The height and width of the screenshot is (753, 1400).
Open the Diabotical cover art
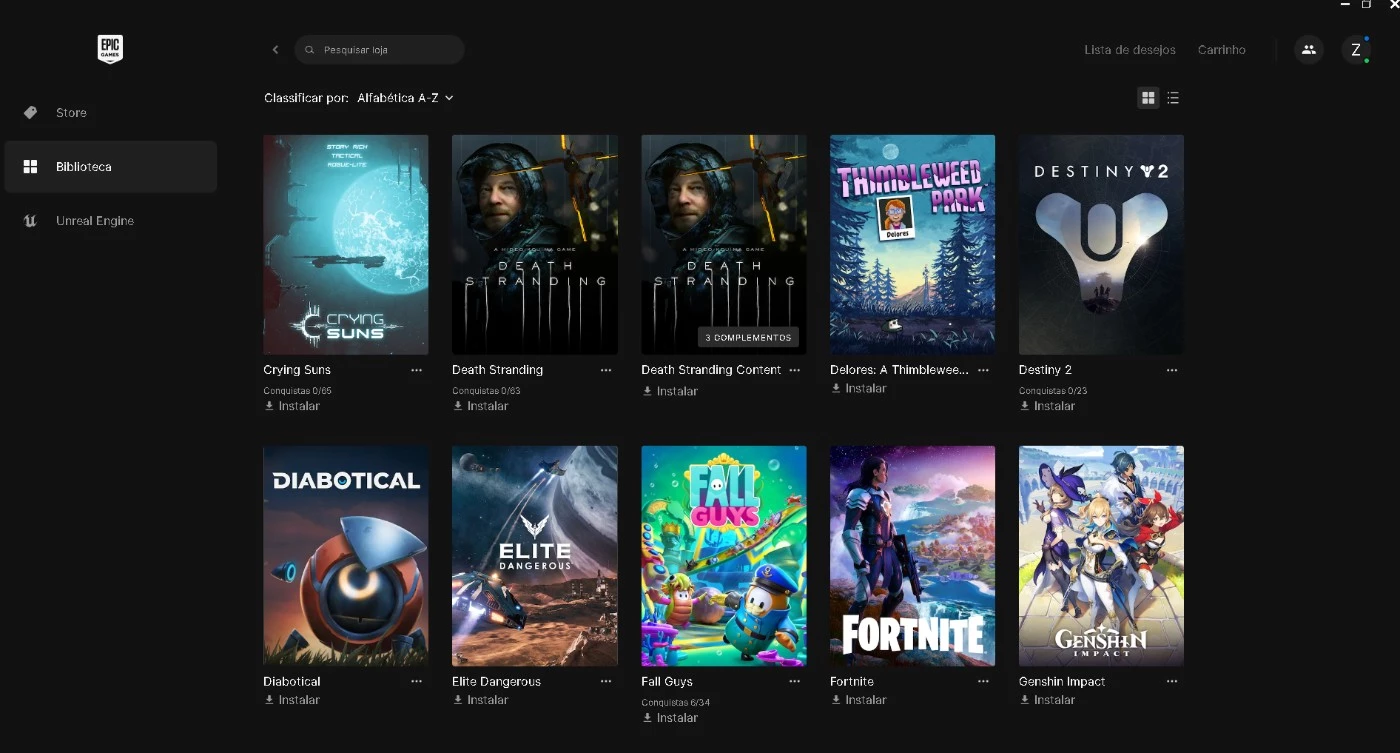[x=346, y=556]
